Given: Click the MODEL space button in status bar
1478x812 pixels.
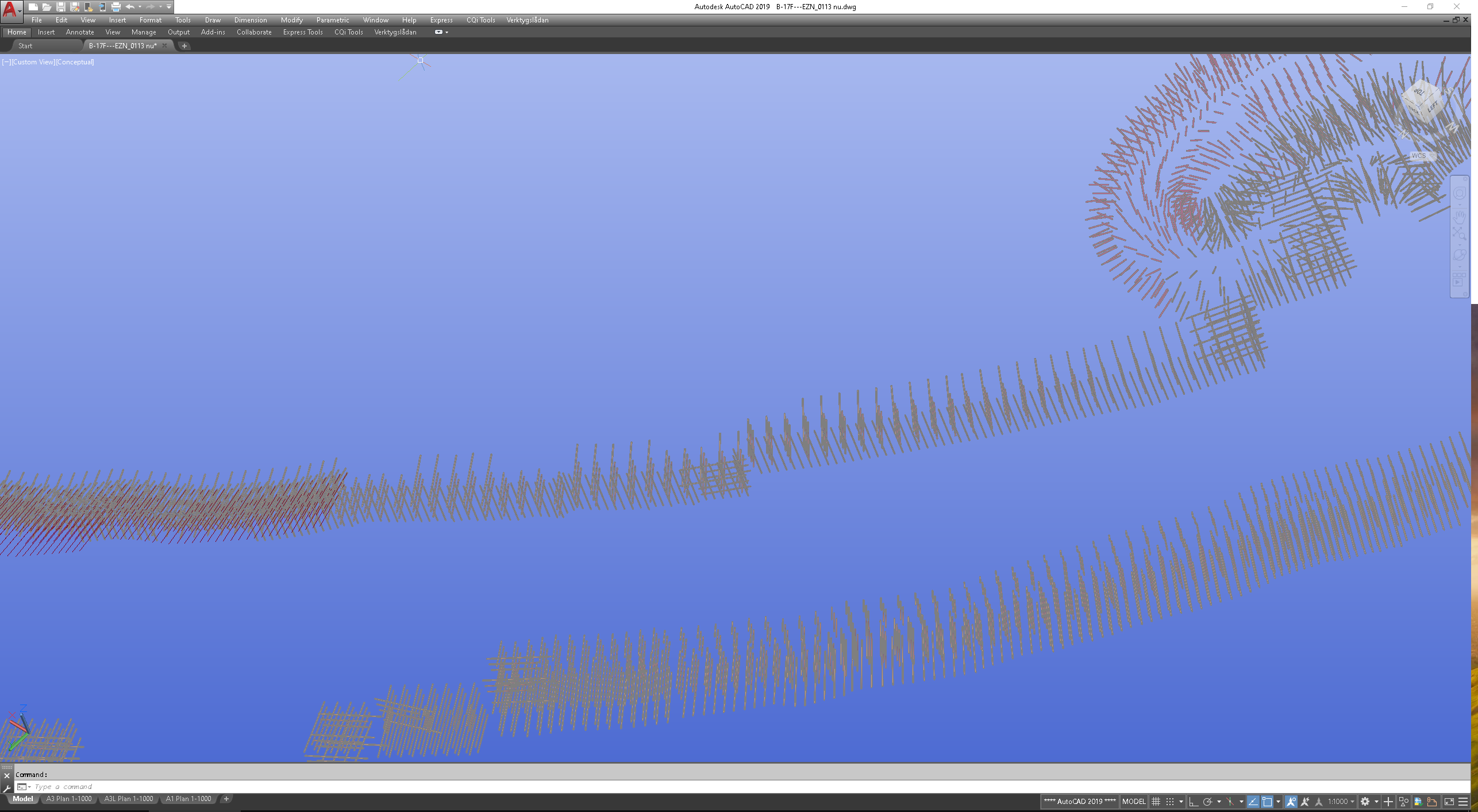Looking at the screenshot, I should pos(1133,802).
